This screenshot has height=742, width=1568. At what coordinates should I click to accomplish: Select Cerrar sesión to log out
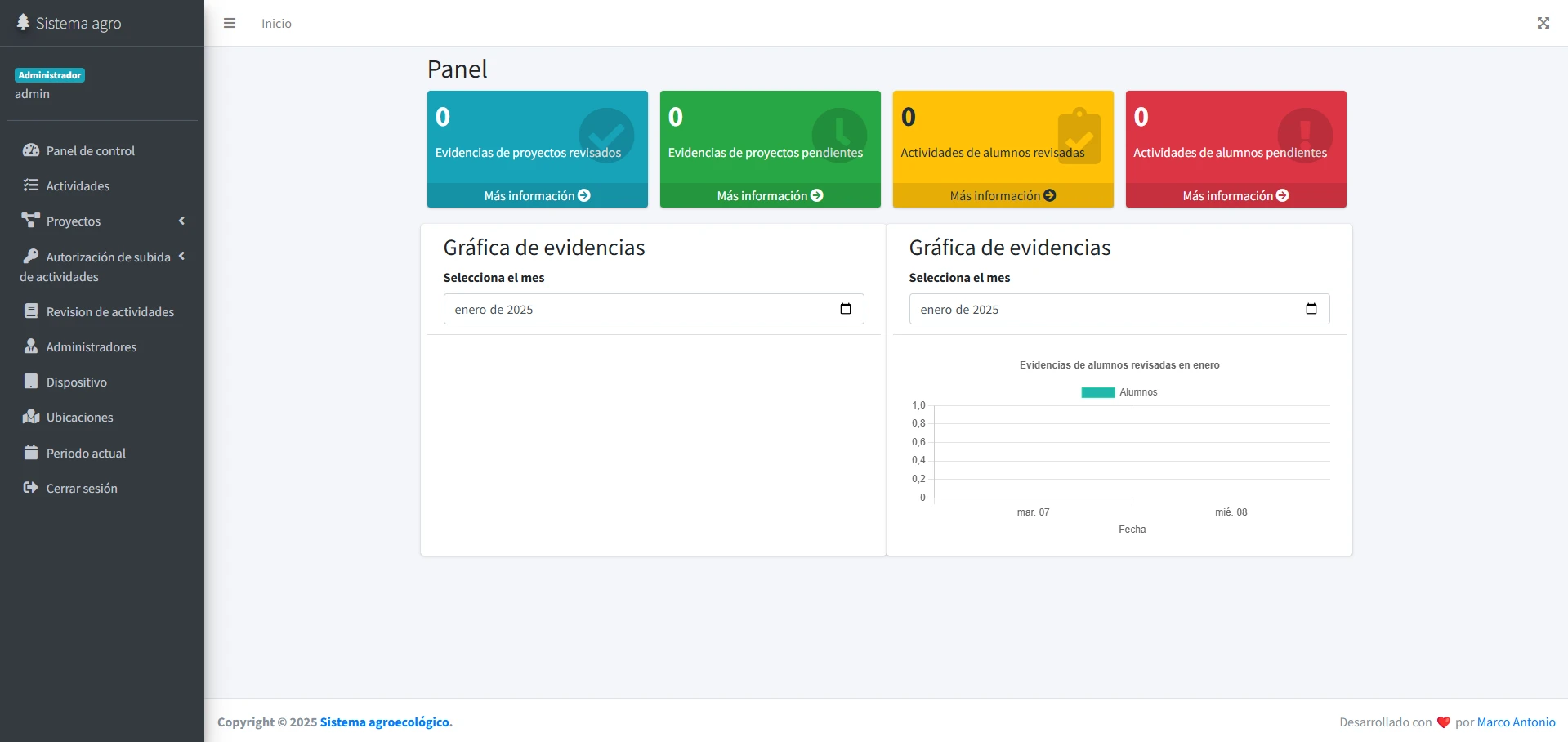tap(102, 488)
